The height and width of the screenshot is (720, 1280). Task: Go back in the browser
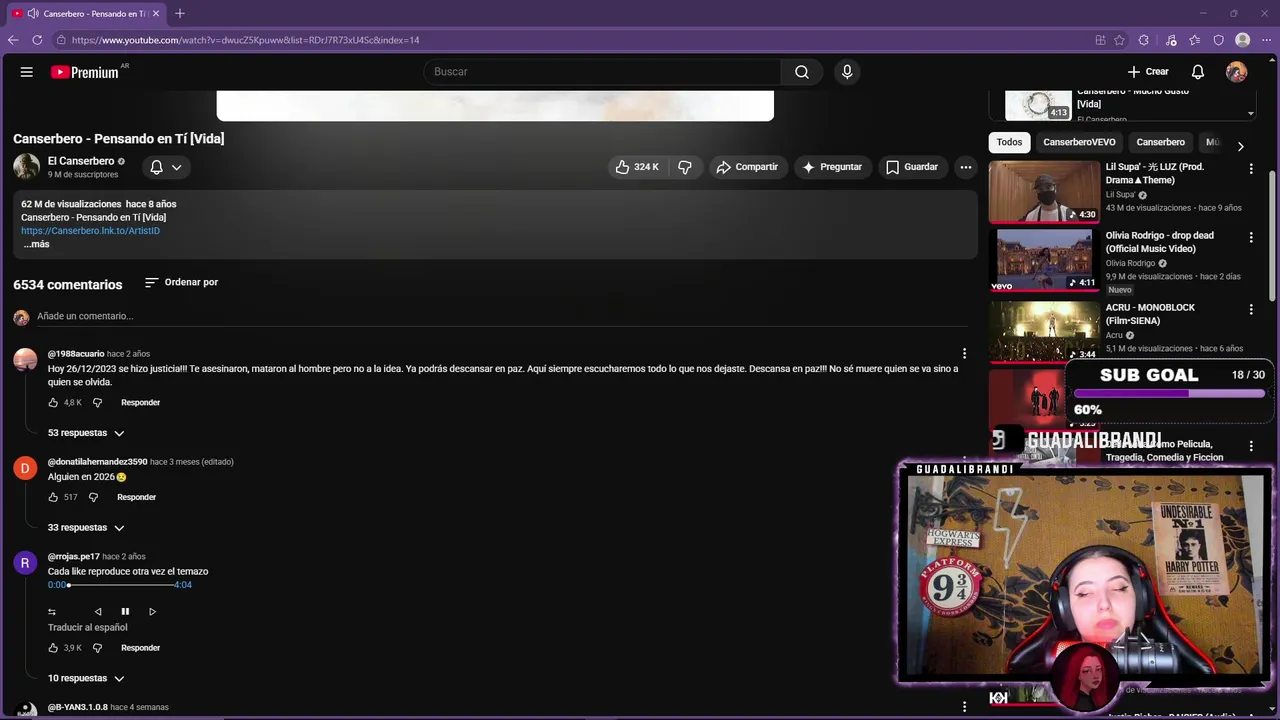click(13, 40)
